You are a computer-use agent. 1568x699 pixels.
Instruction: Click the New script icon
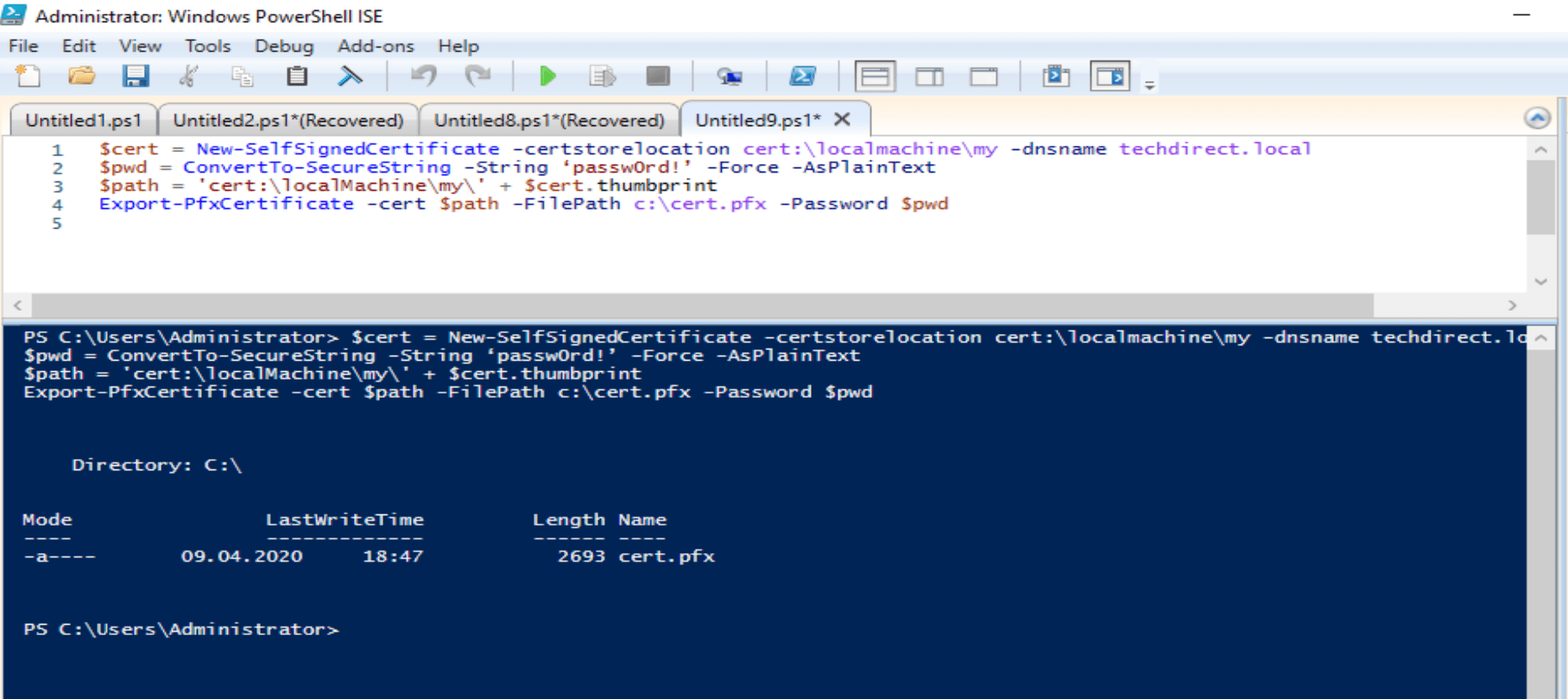[28, 77]
